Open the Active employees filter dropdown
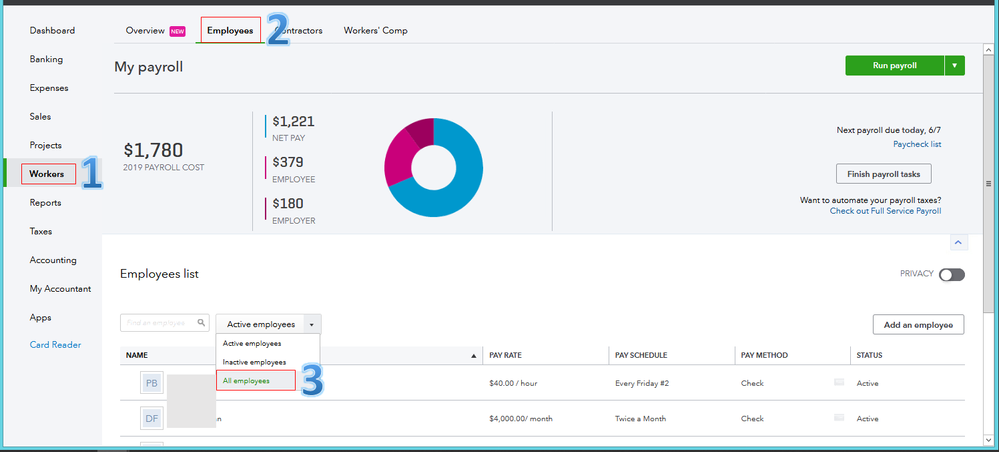The height and width of the screenshot is (452, 999). coord(268,324)
